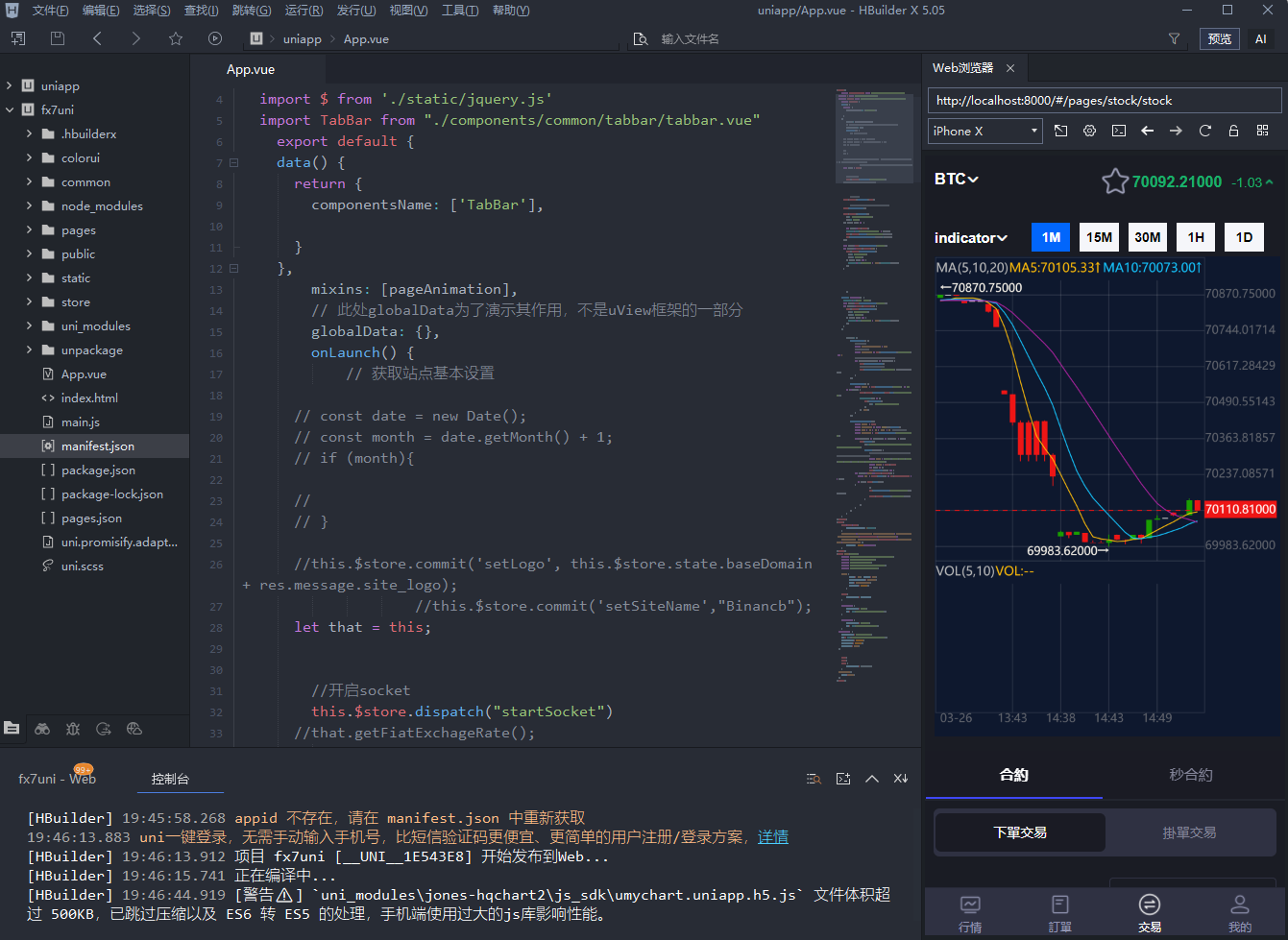
Task: Click the 输入文件名 file search field
Action: coord(690,39)
